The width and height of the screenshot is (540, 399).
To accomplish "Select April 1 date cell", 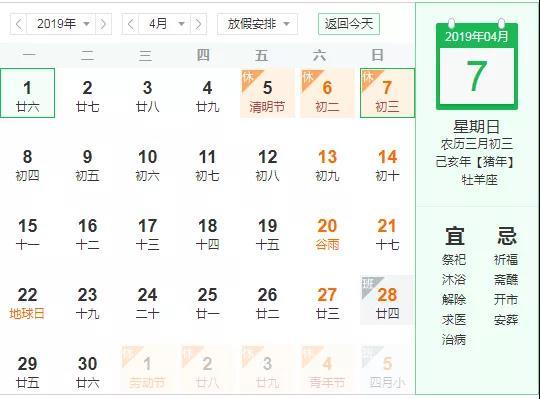I will (x=28, y=93).
